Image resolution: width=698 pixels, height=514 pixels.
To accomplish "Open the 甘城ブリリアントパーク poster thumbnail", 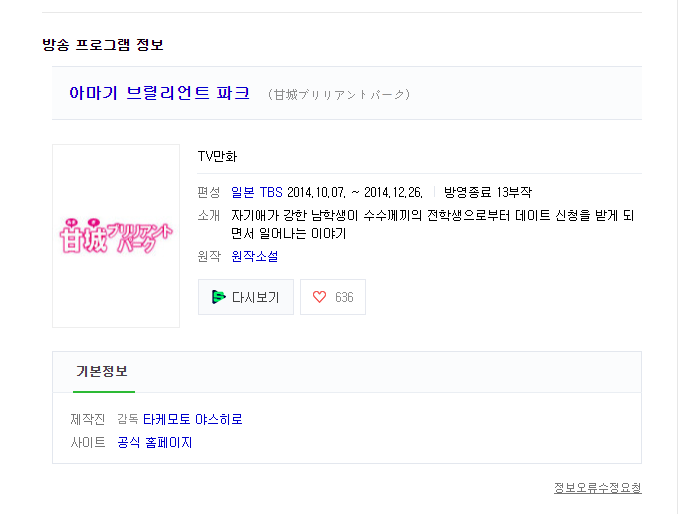I will 116,236.
